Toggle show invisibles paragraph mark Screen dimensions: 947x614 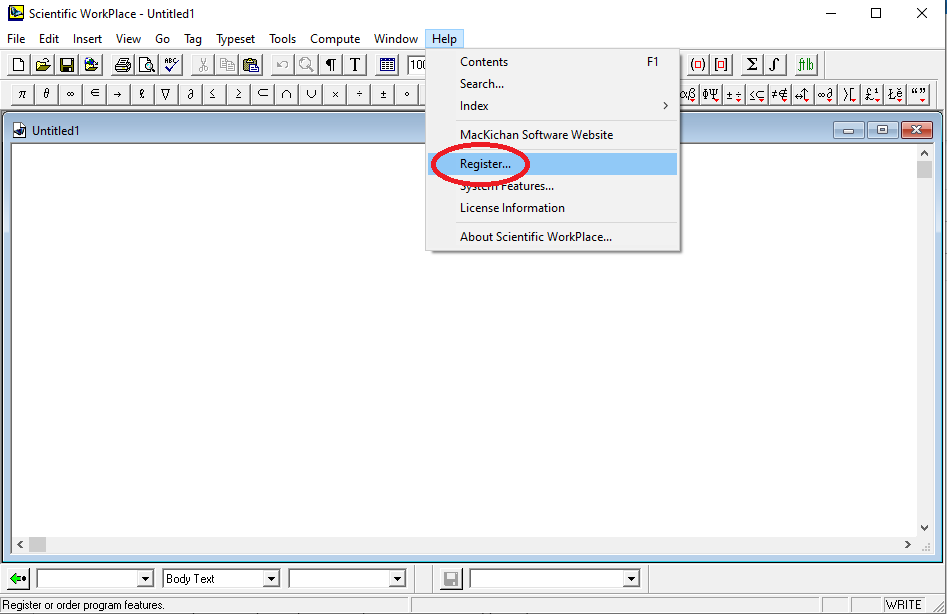[x=330, y=65]
